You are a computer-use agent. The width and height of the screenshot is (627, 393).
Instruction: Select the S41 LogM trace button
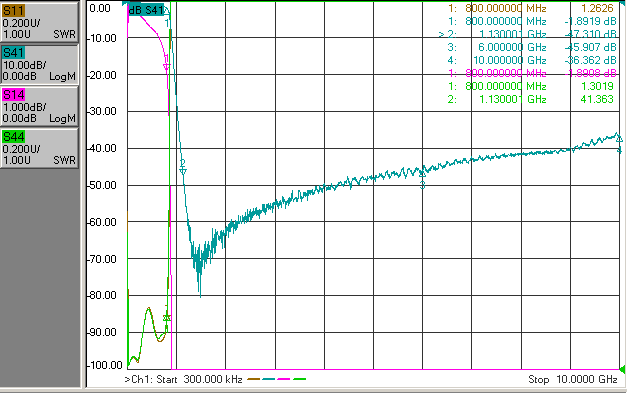click(39, 64)
